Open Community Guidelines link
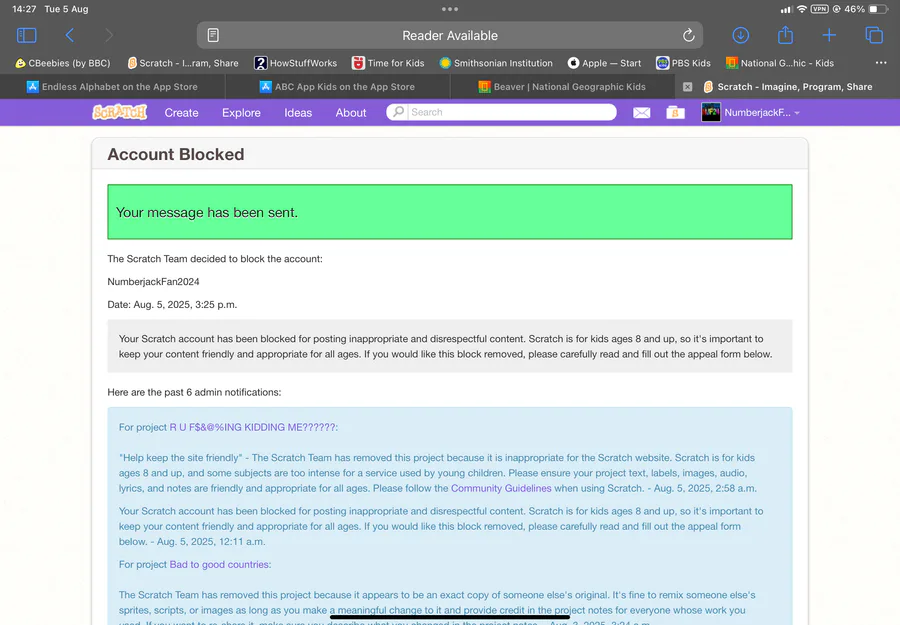Viewport: 900px width, 625px height. 501,488
